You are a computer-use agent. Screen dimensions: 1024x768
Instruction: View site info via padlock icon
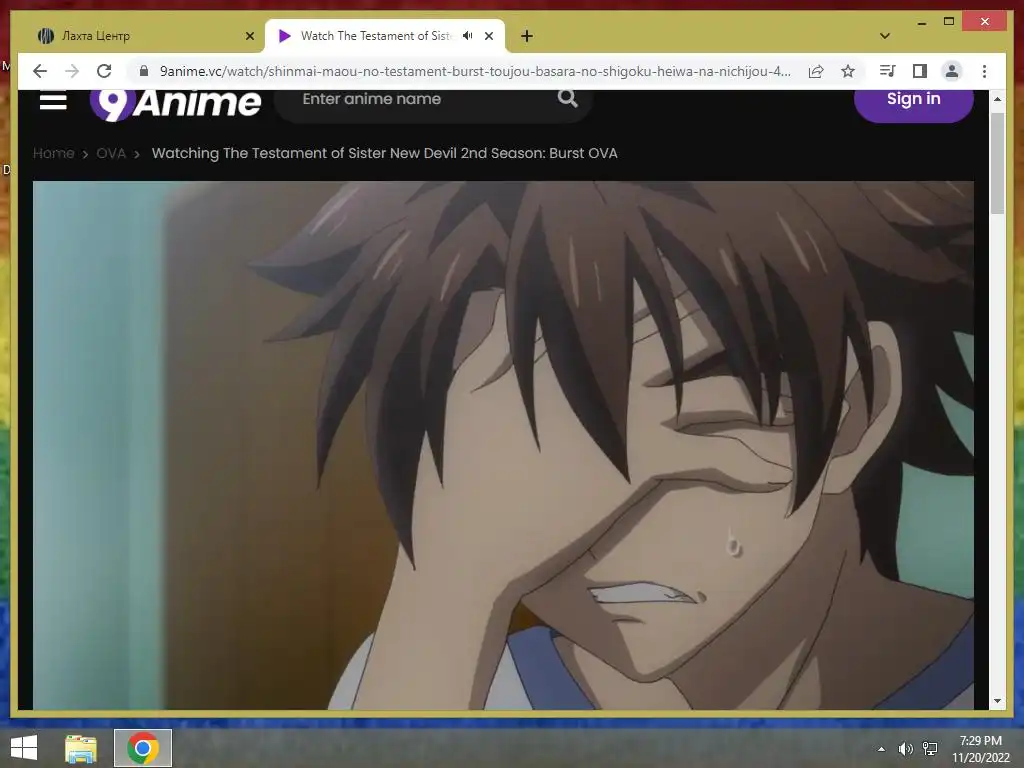pyautogui.click(x=144, y=71)
